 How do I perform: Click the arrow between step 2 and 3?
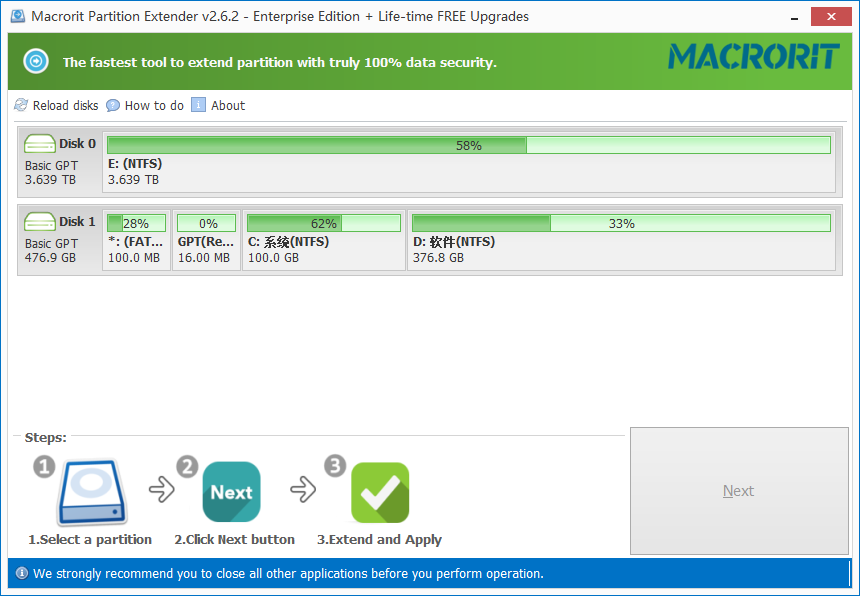(x=303, y=489)
